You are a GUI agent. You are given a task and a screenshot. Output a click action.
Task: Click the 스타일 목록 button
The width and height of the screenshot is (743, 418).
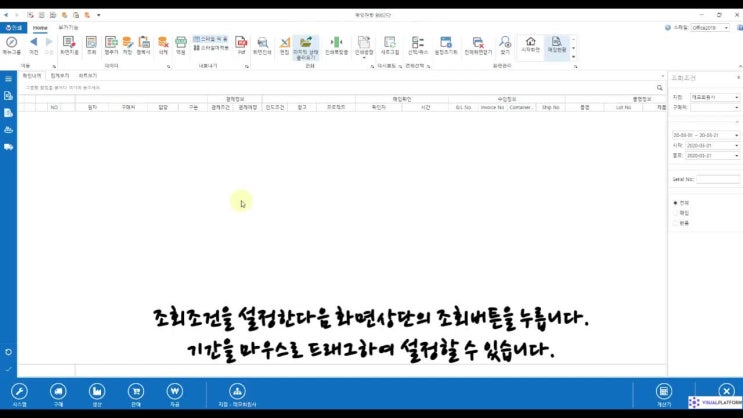pyautogui.click(x=210, y=39)
